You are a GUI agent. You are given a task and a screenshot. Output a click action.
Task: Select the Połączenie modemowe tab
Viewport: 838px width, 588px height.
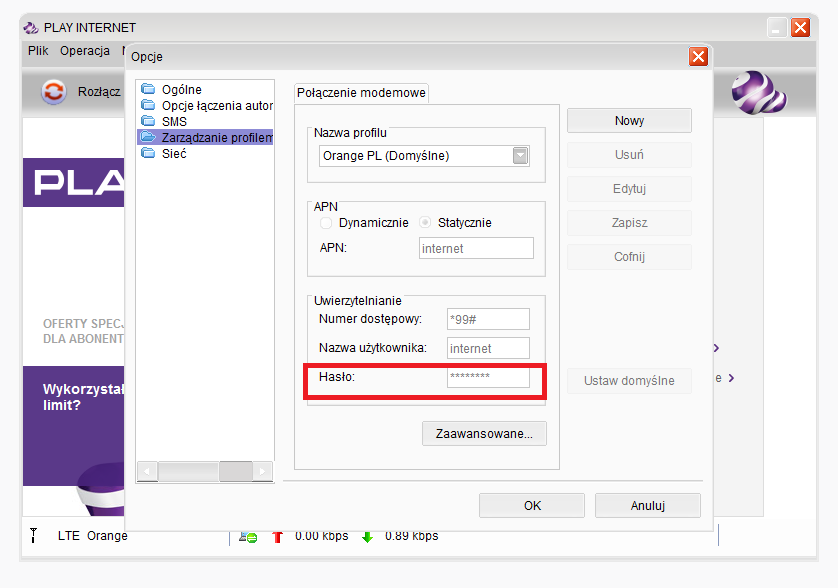tap(361, 92)
